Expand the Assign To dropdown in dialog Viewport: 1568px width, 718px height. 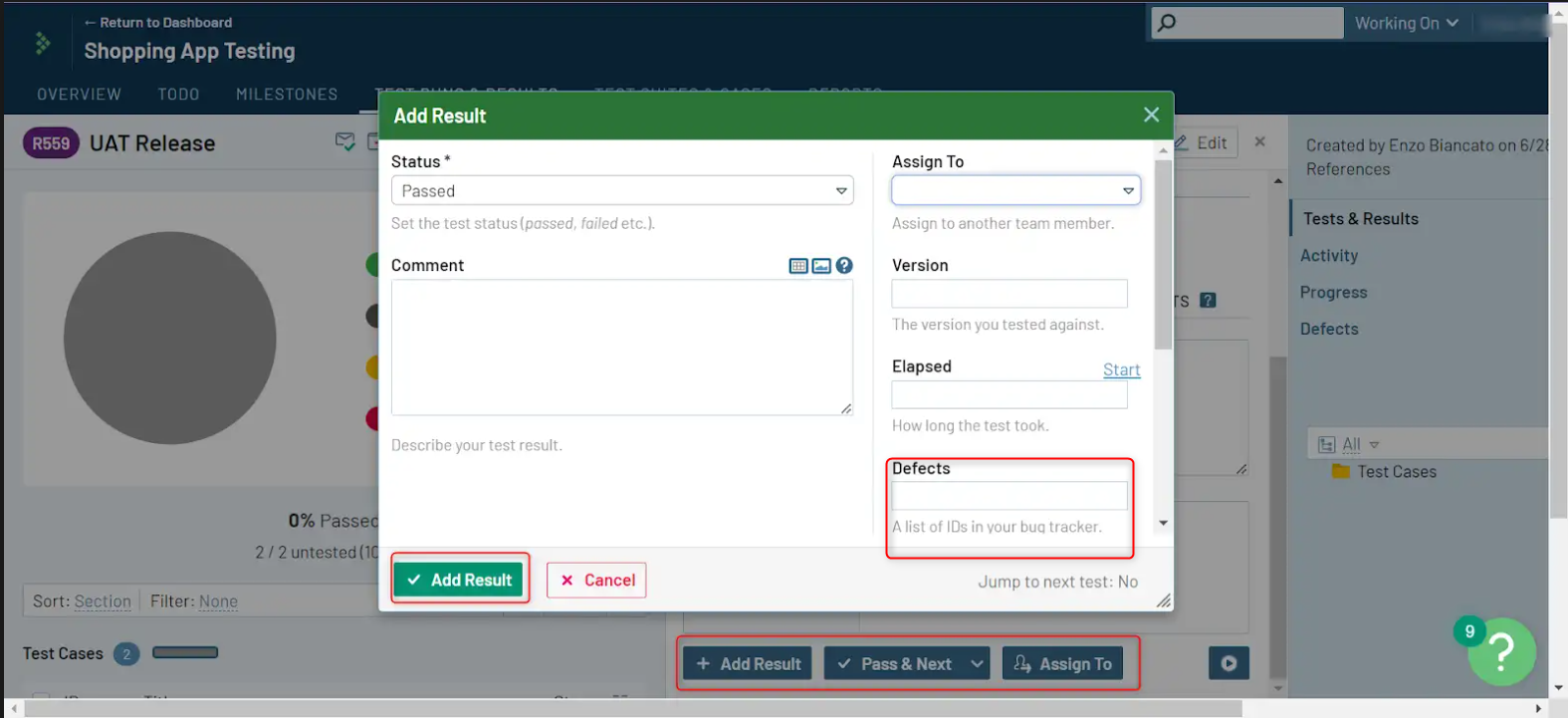pyautogui.click(x=1015, y=190)
